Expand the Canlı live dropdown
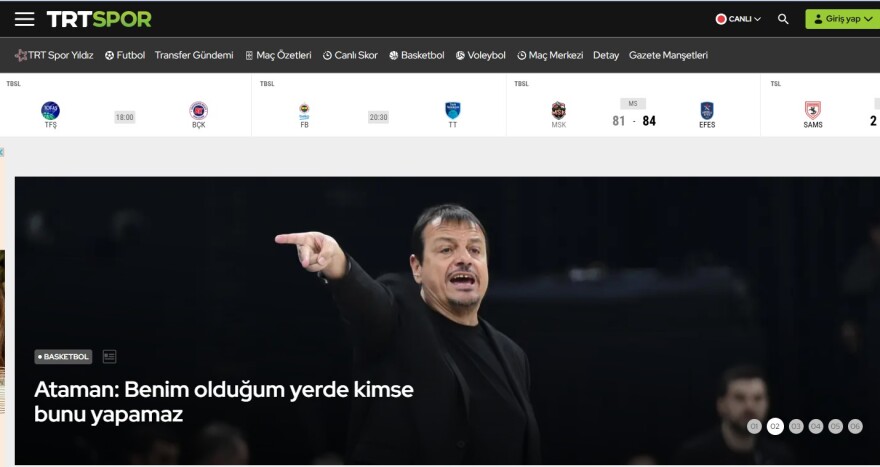Viewport: 880px width, 467px height. [738, 19]
